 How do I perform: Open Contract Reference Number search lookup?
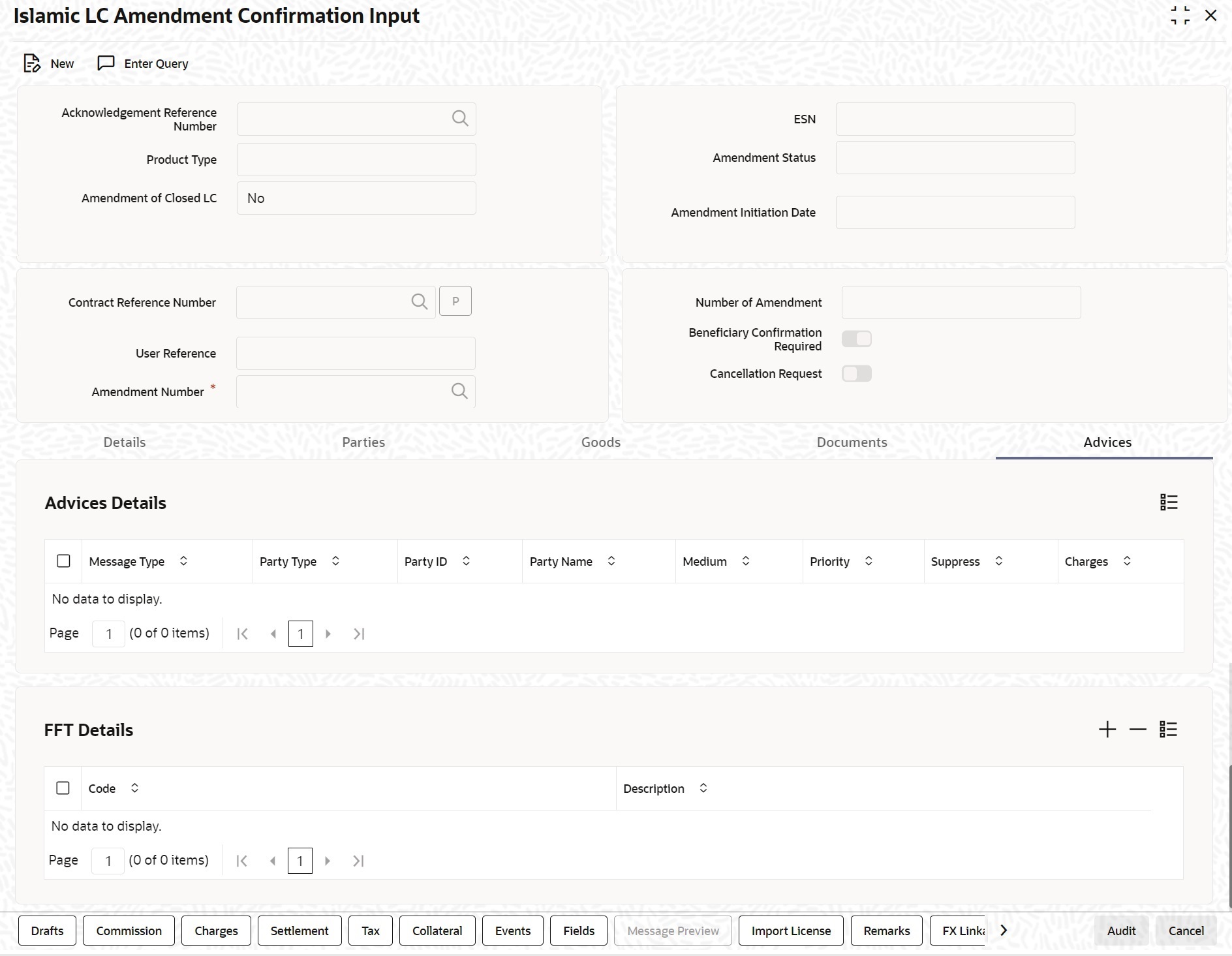tap(420, 301)
